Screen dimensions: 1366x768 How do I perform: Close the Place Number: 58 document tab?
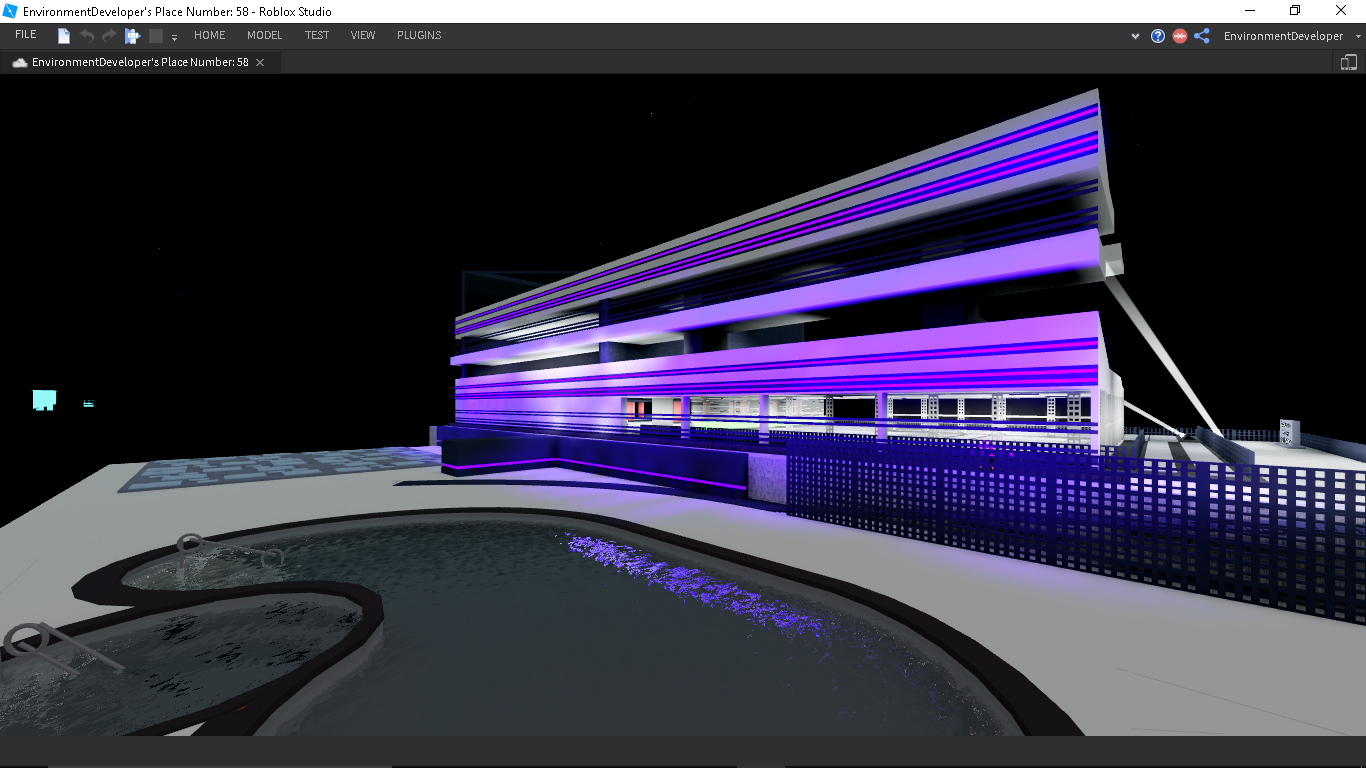point(260,62)
